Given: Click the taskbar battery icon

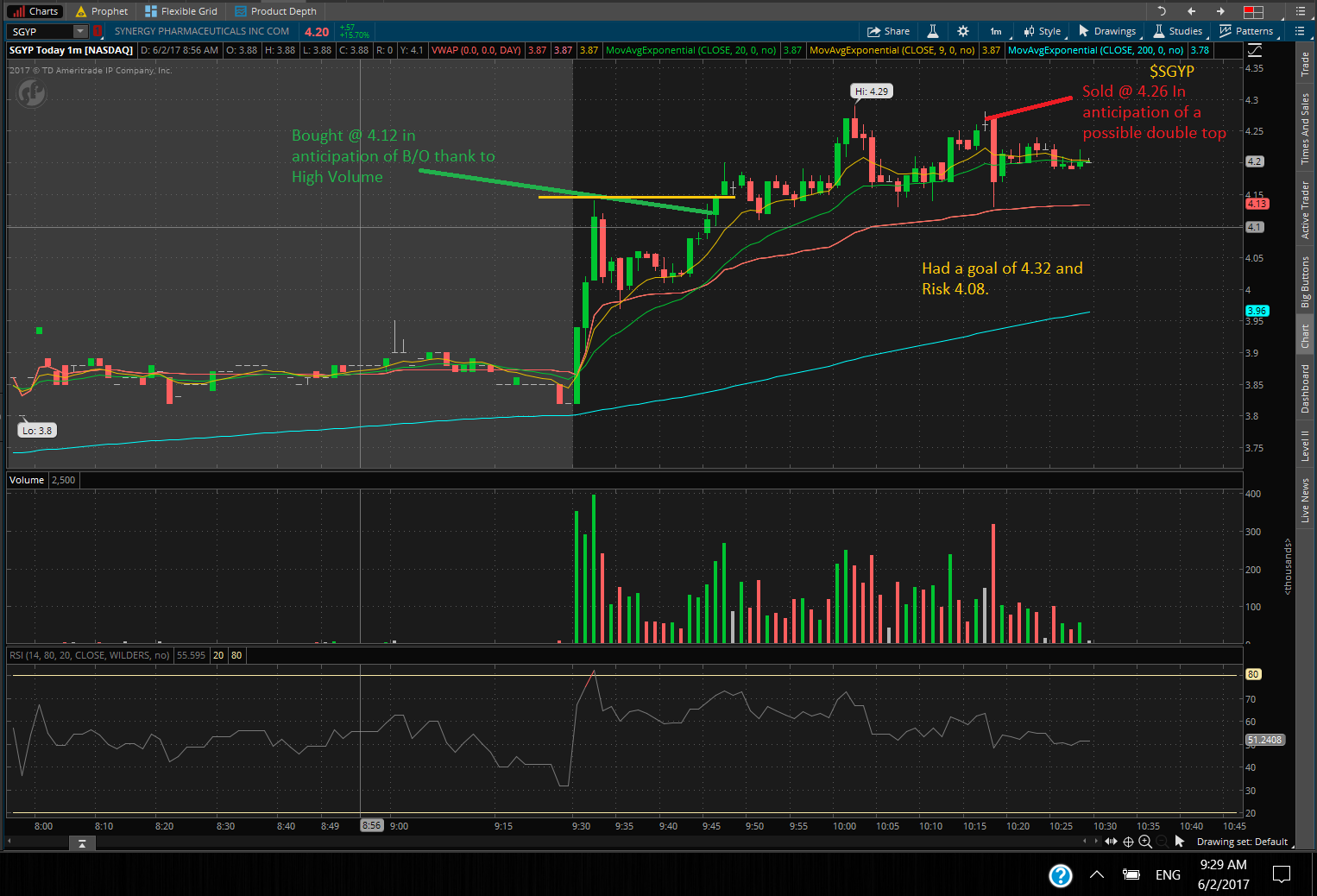Looking at the screenshot, I should pyautogui.click(x=1131, y=874).
